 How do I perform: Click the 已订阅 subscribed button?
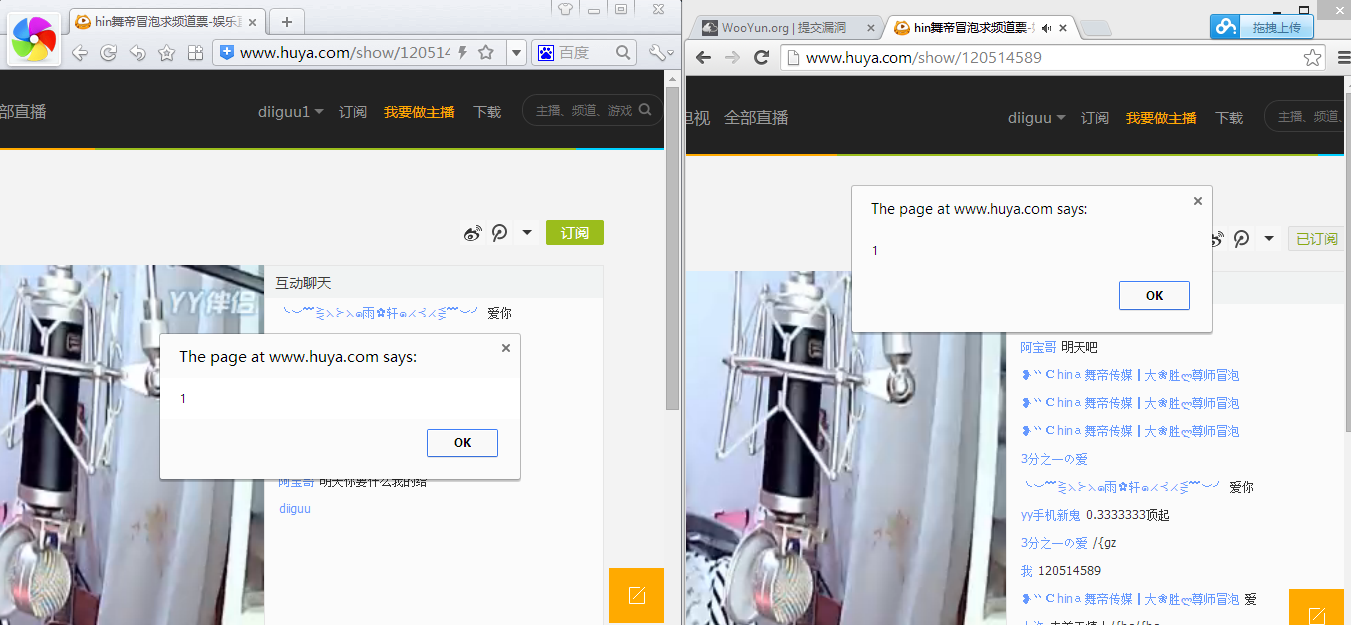click(1316, 239)
